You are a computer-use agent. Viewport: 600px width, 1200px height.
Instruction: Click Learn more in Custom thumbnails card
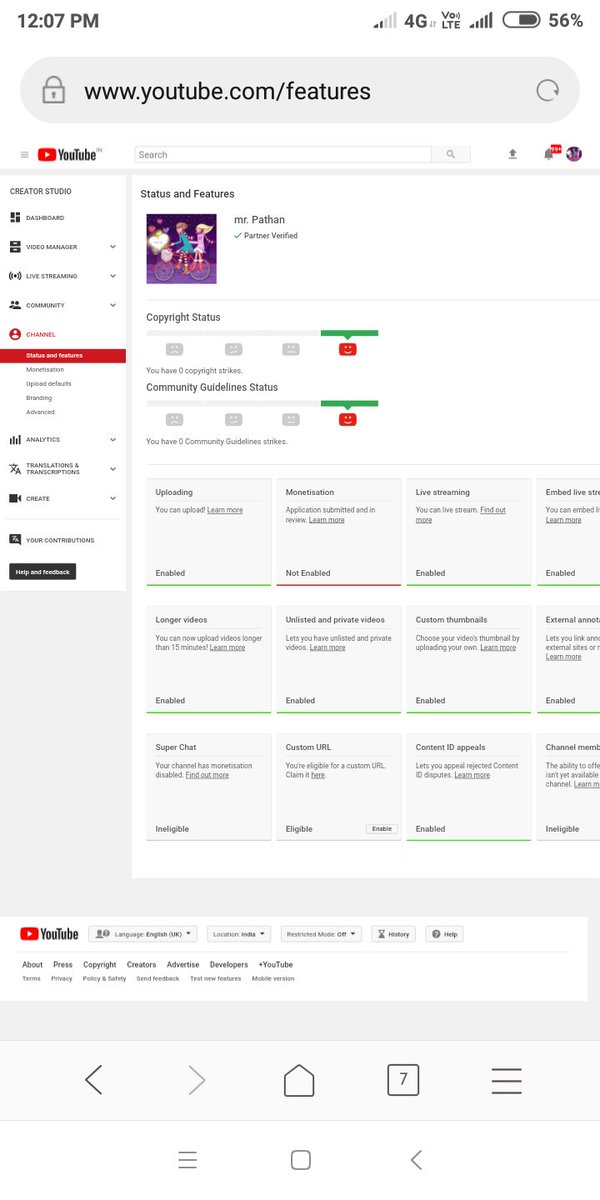(x=498, y=648)
